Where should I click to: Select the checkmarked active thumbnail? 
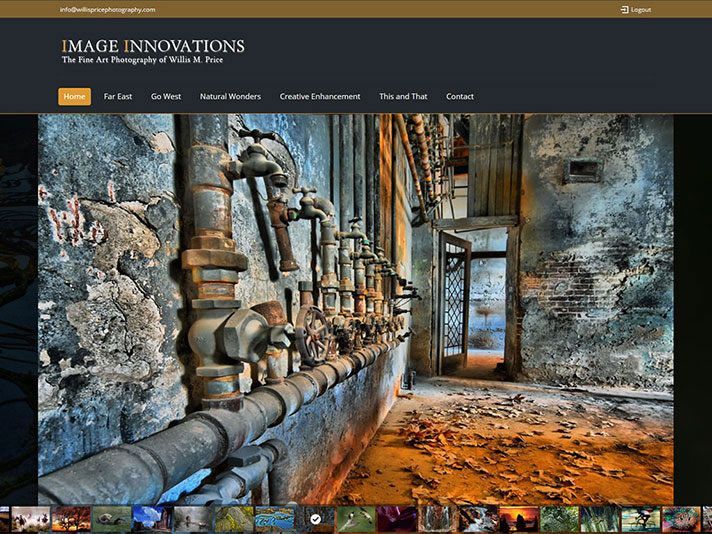[316, 519]
